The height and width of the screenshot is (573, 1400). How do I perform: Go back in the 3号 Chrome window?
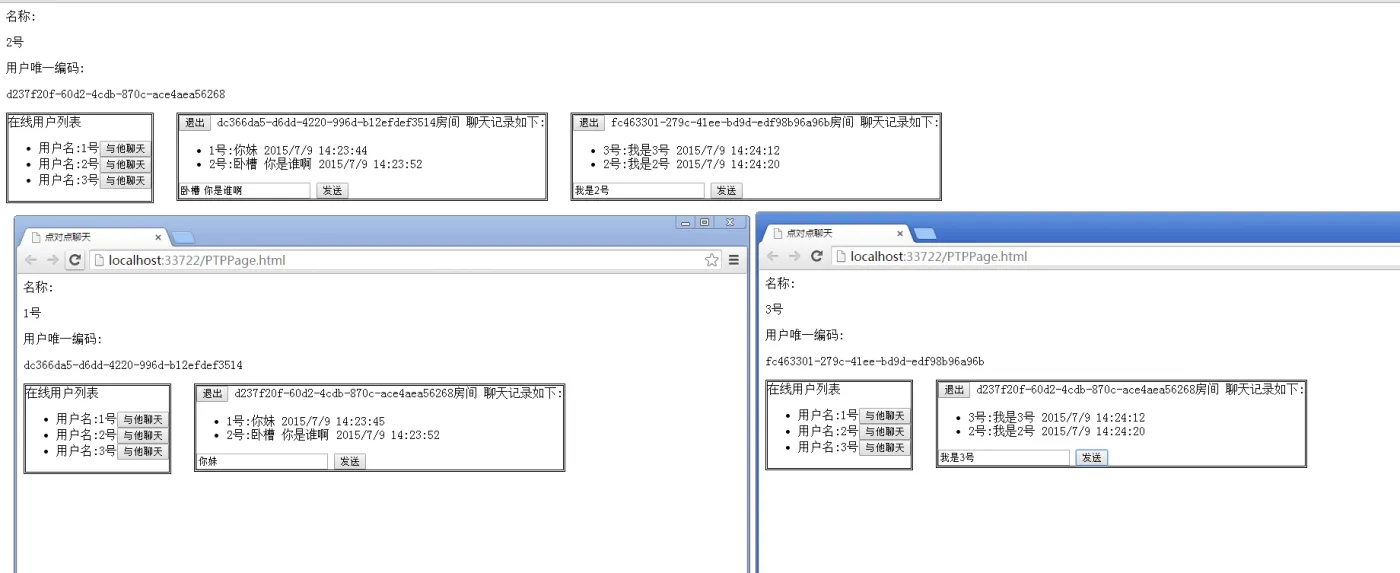[773, 256]
